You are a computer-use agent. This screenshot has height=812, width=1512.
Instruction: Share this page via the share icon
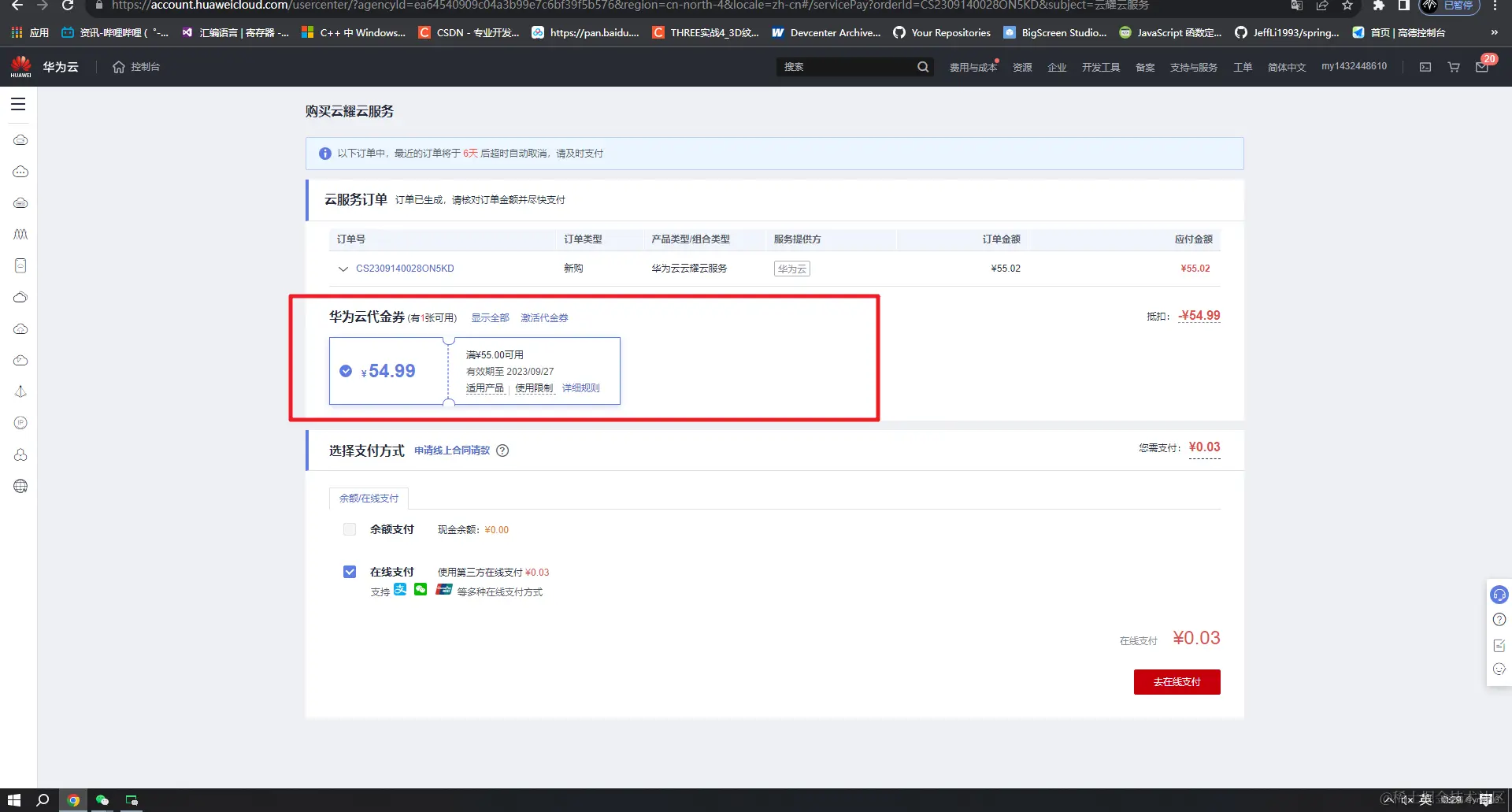[x=1322, y=6]
